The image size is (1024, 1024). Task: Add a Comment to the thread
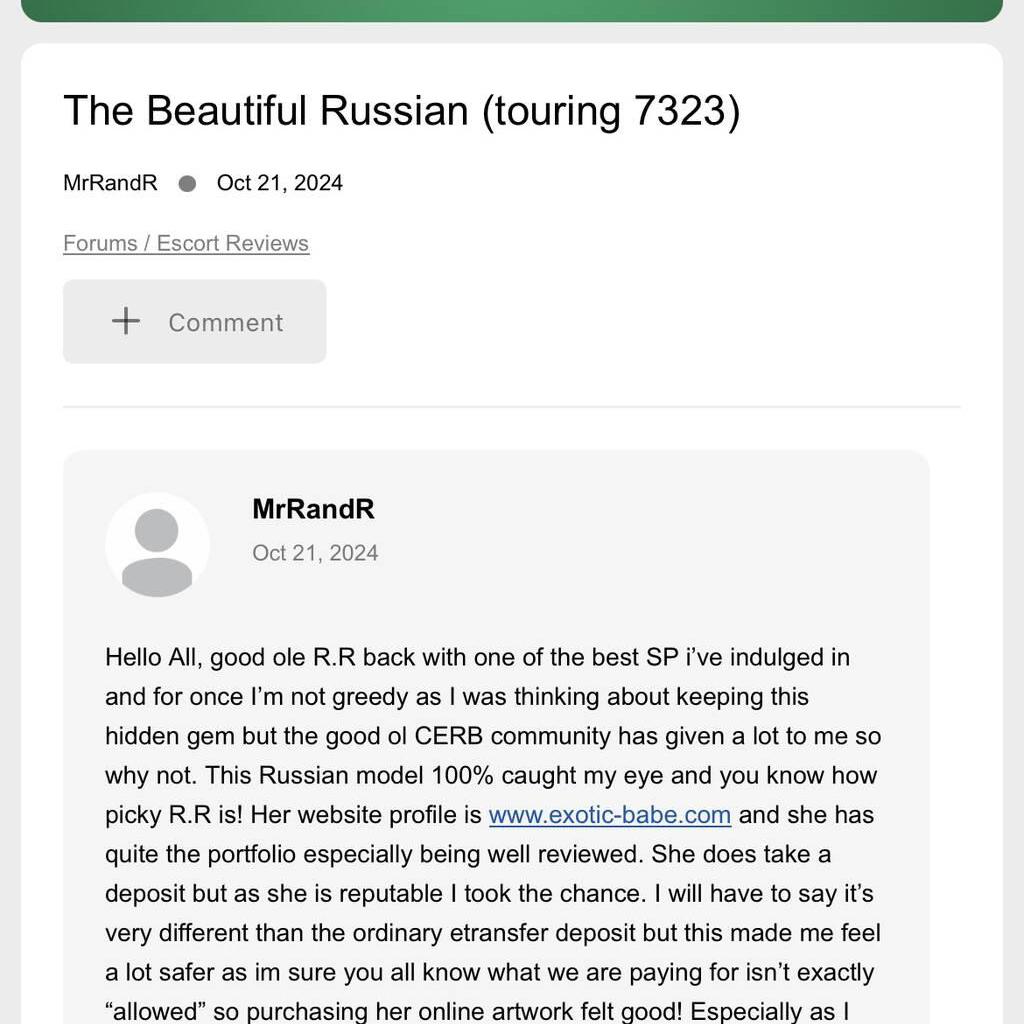195,321
